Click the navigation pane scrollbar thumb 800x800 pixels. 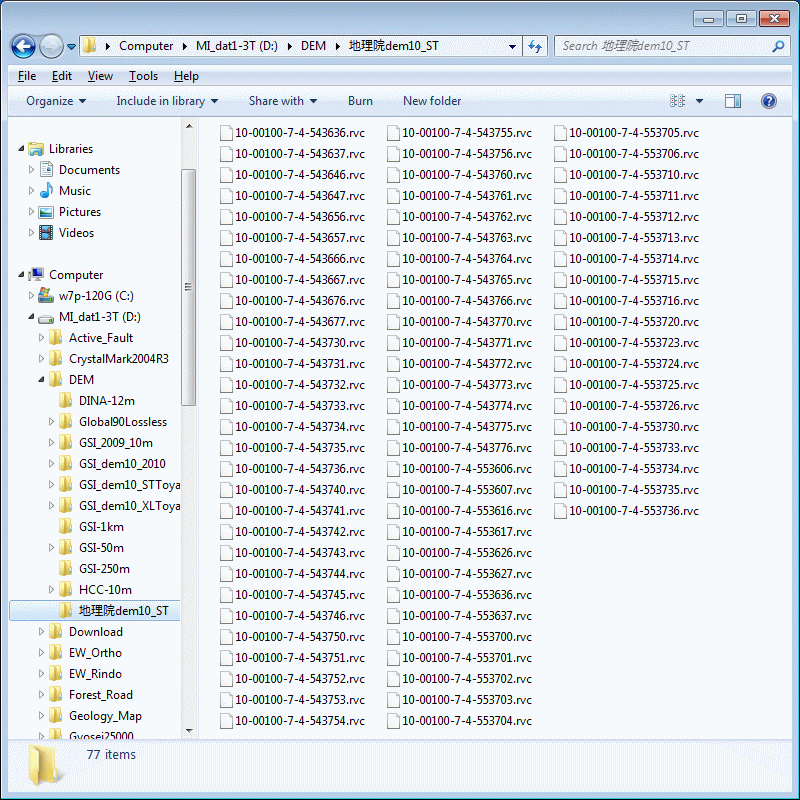(189, 287)
